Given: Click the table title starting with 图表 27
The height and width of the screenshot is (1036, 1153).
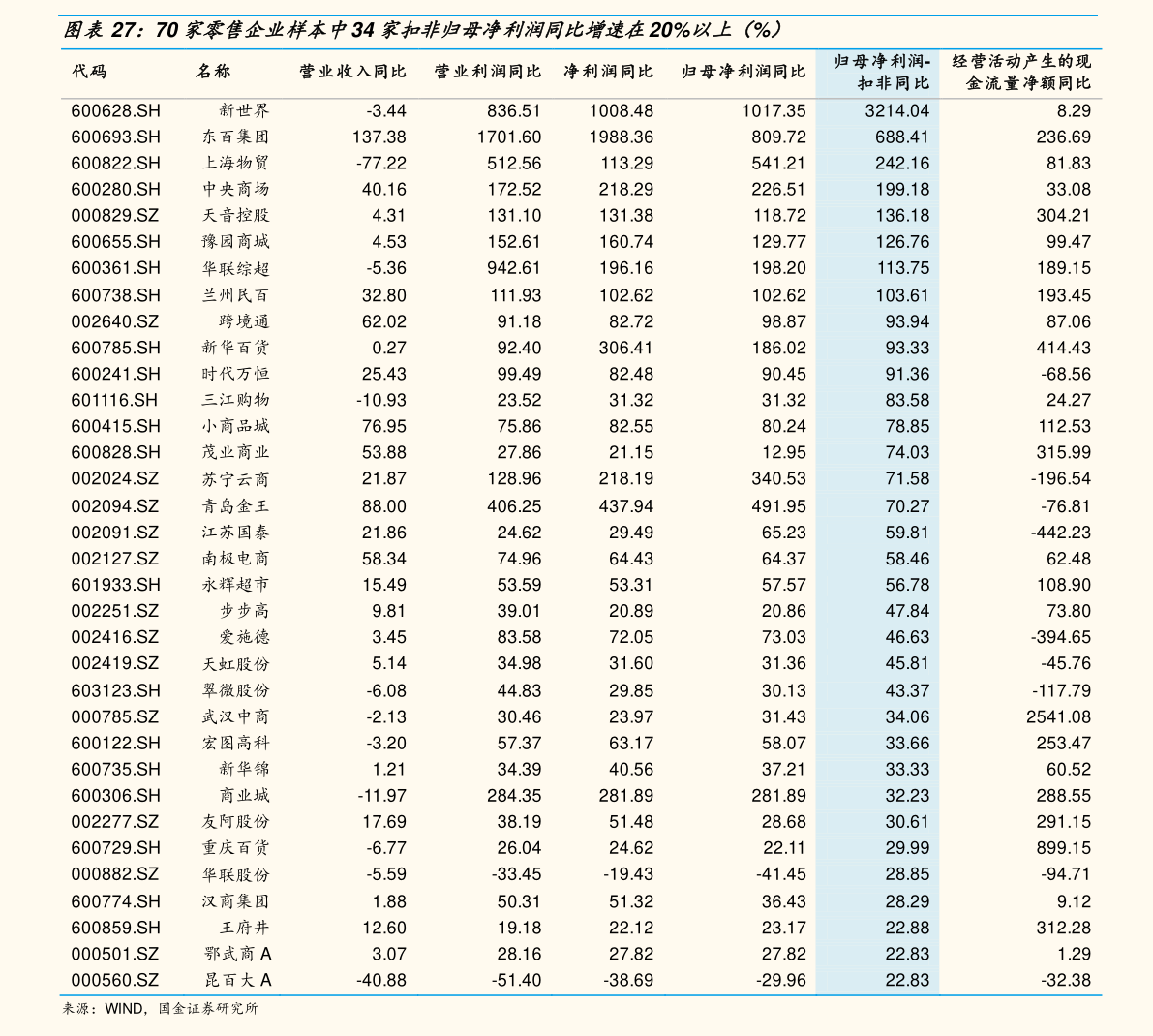Looking at the screenshot, I should (x=421, y=30).
